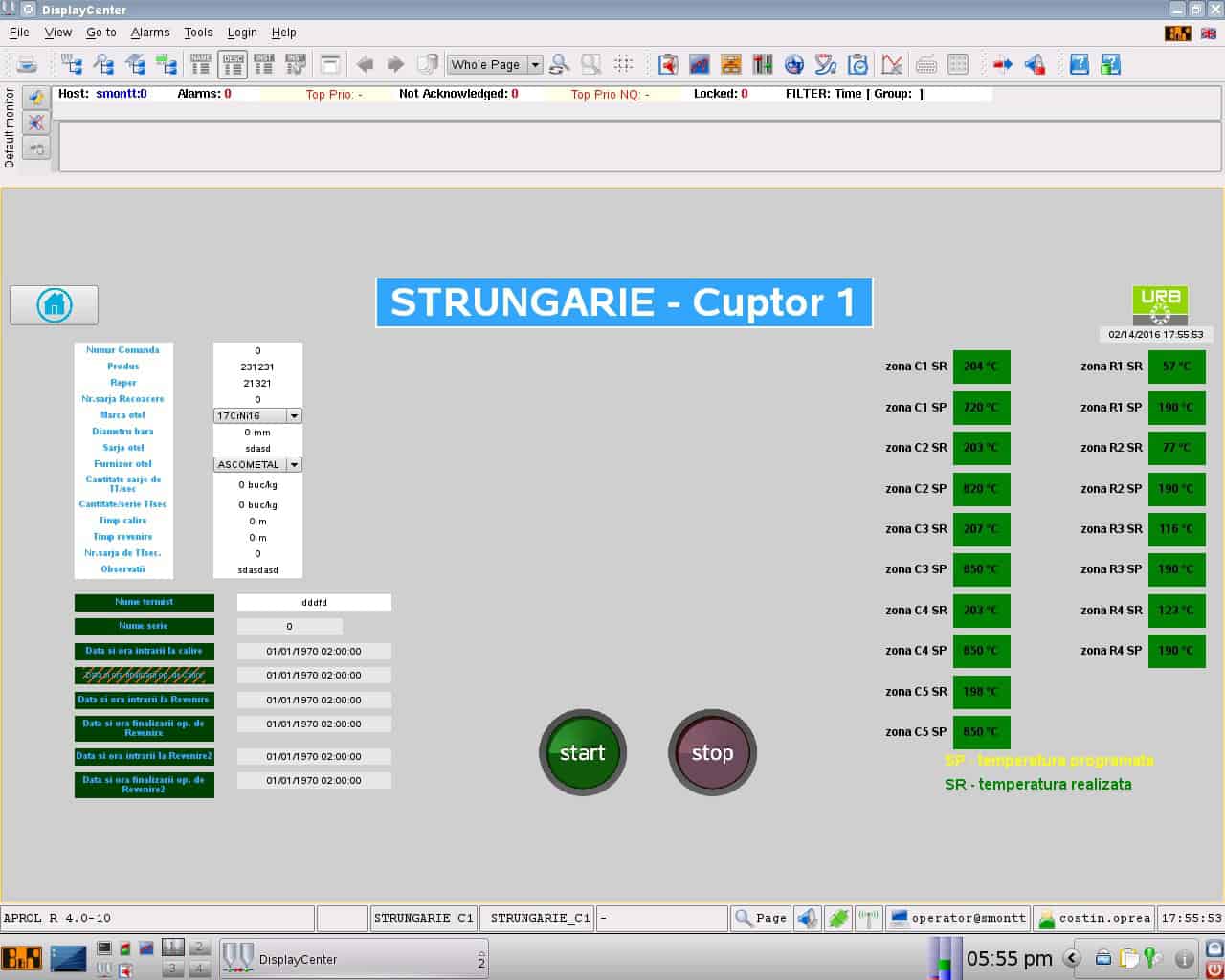Viewport: 1225px width, 980px height.
Task: Toggle the NAME display mode button
Action: point(201,64)
